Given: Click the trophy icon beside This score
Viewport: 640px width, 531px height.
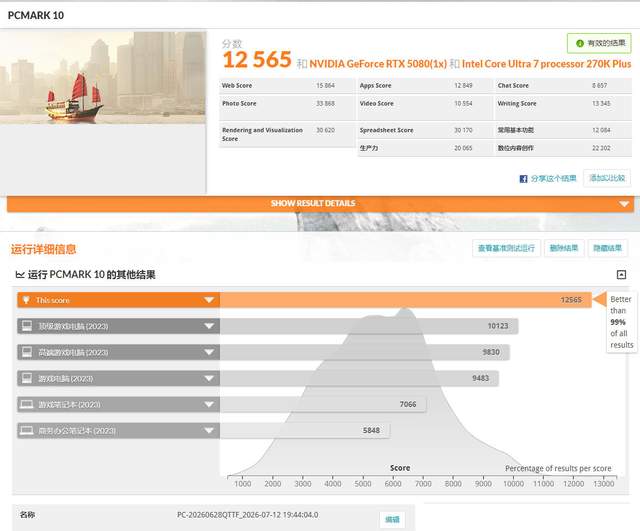Looking at the screenshot, I should click(x=26, y=300).
